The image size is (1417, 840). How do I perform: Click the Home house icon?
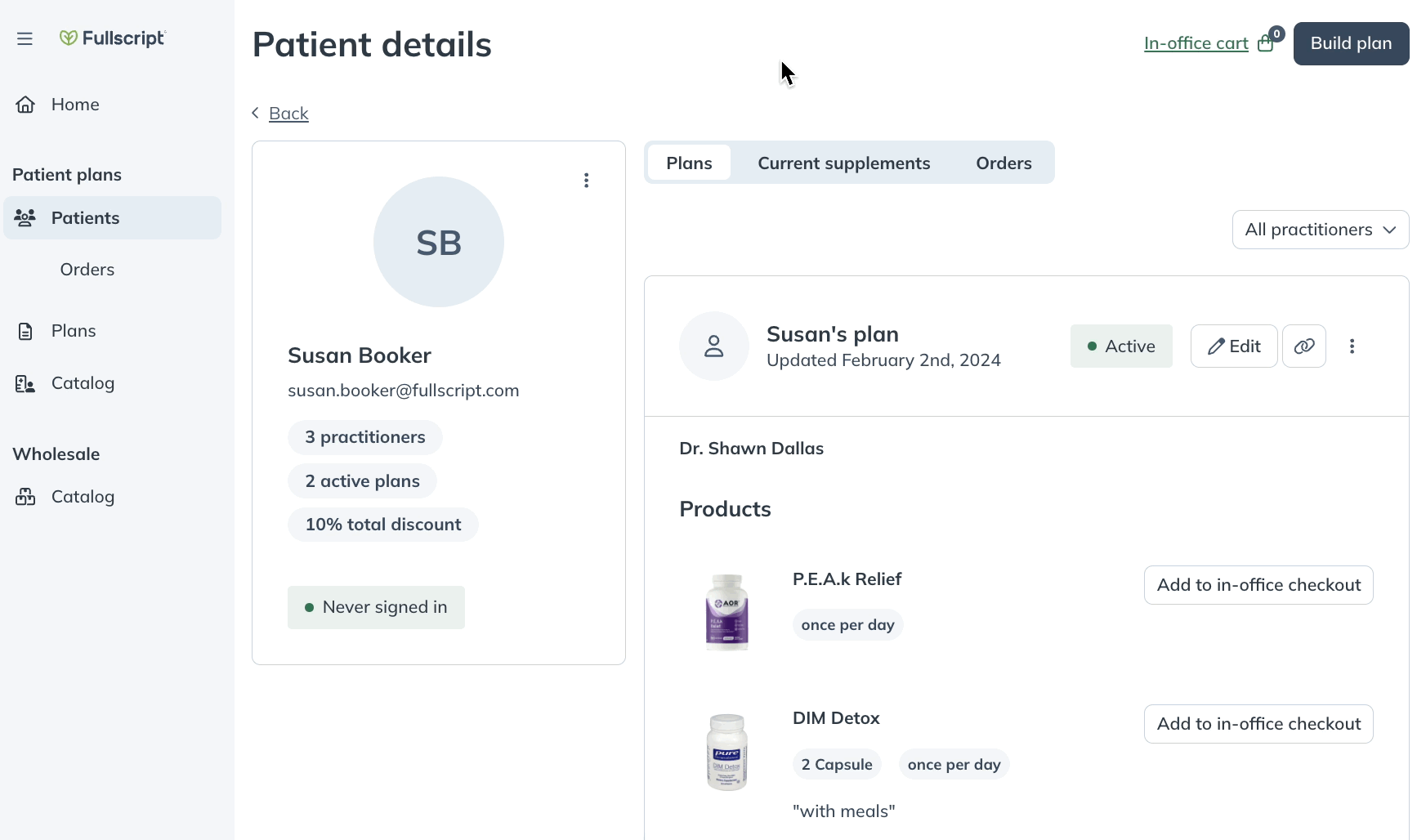click(x=25, y=105)
